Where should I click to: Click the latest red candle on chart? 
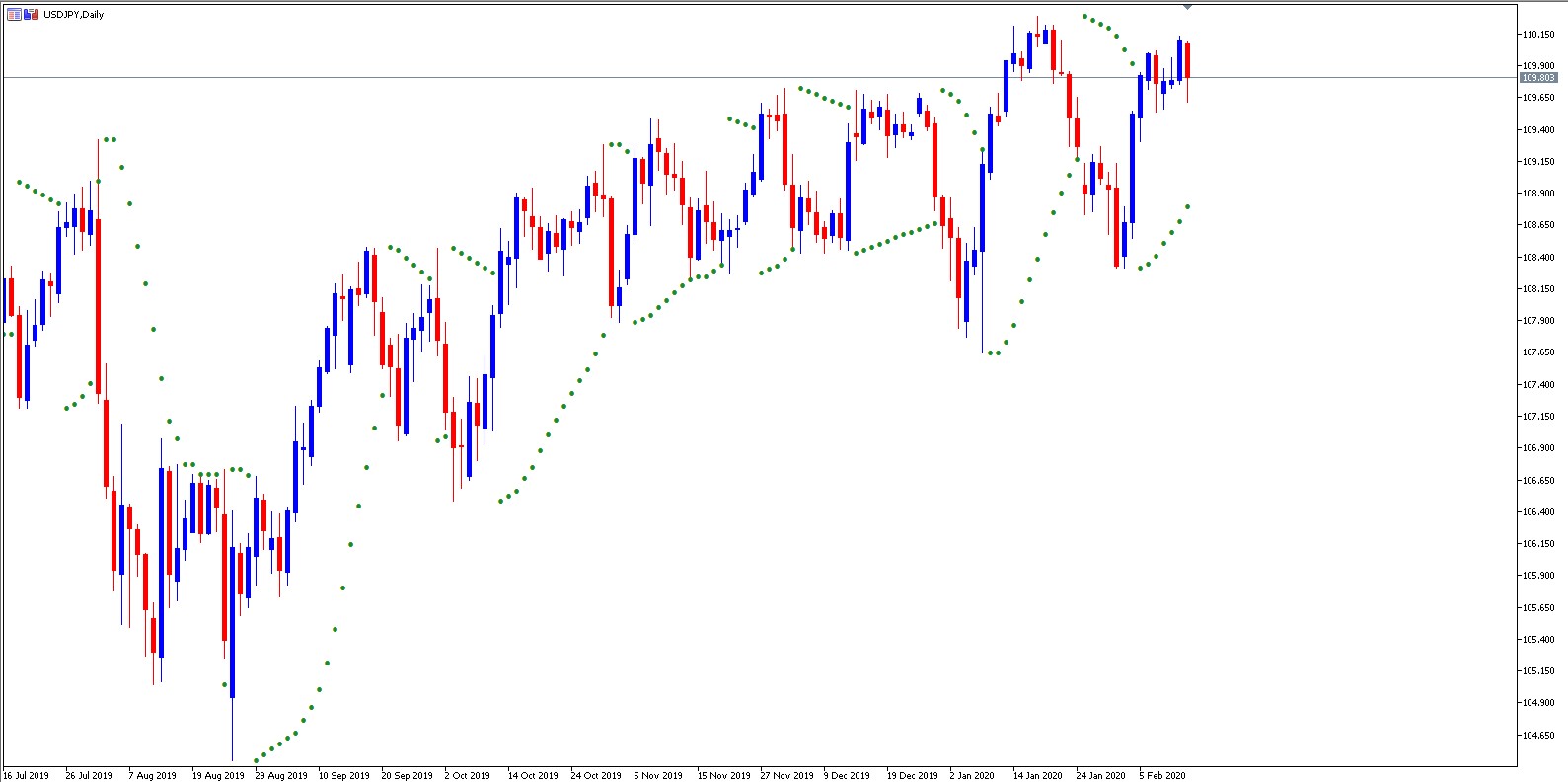[x=1187, y=61]
